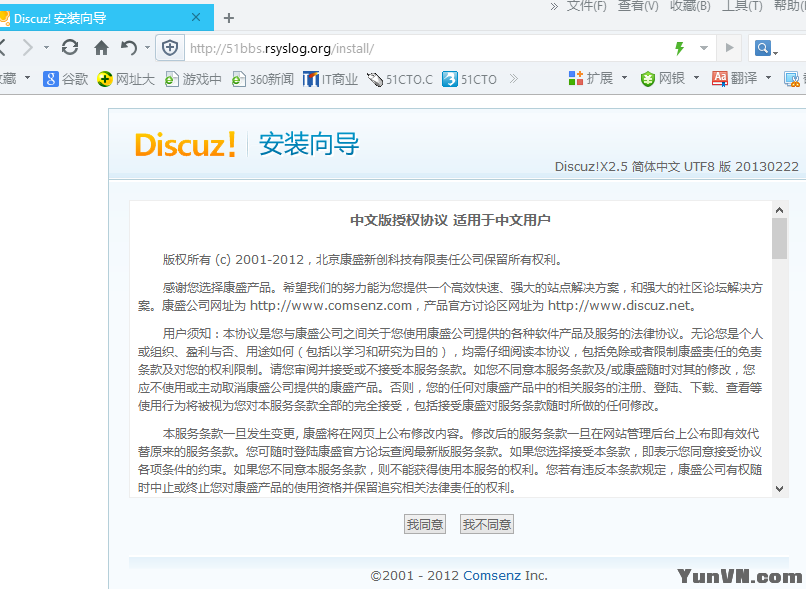Open the 360新闻 bookmark

[x=263, y=79]
